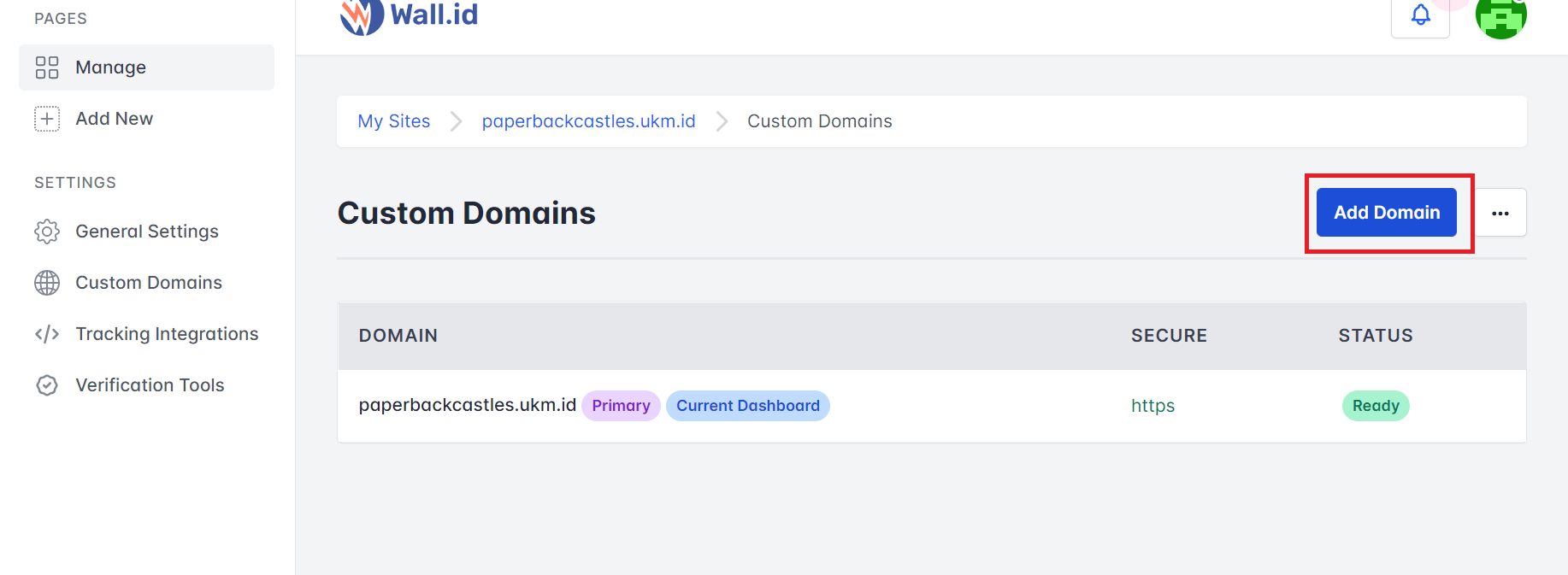
Task: Open notifications bell icon
Action: pyautogui.click(x=1420, y=15)
